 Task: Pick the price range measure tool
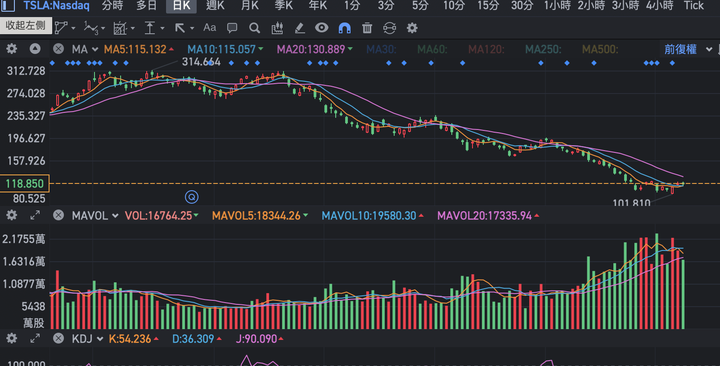[x=150, y=28]
